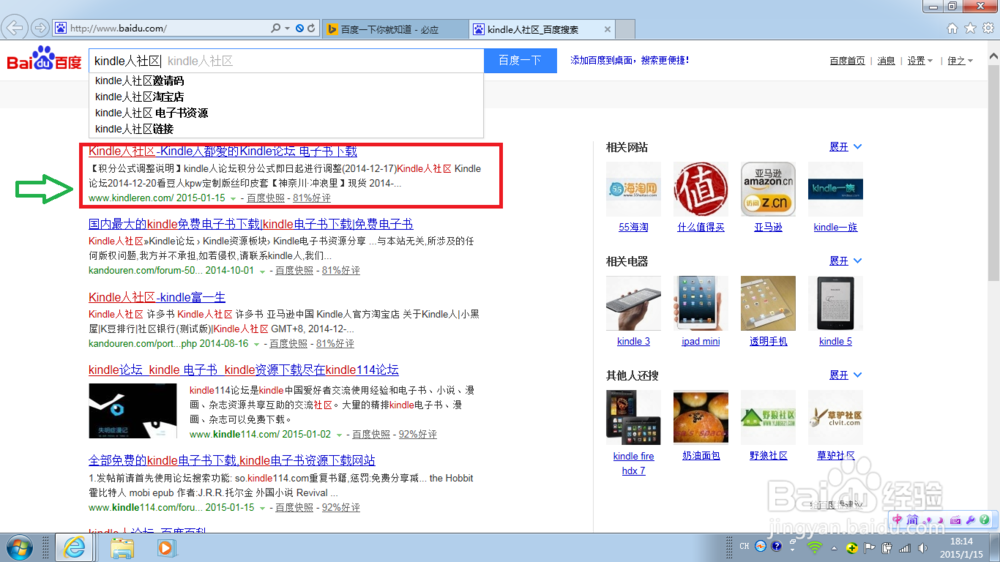Expand arrow next to kandouren.com/forum-50 URL
The height and width of the screenshot is (562, 1000).
tap(261, 271)
